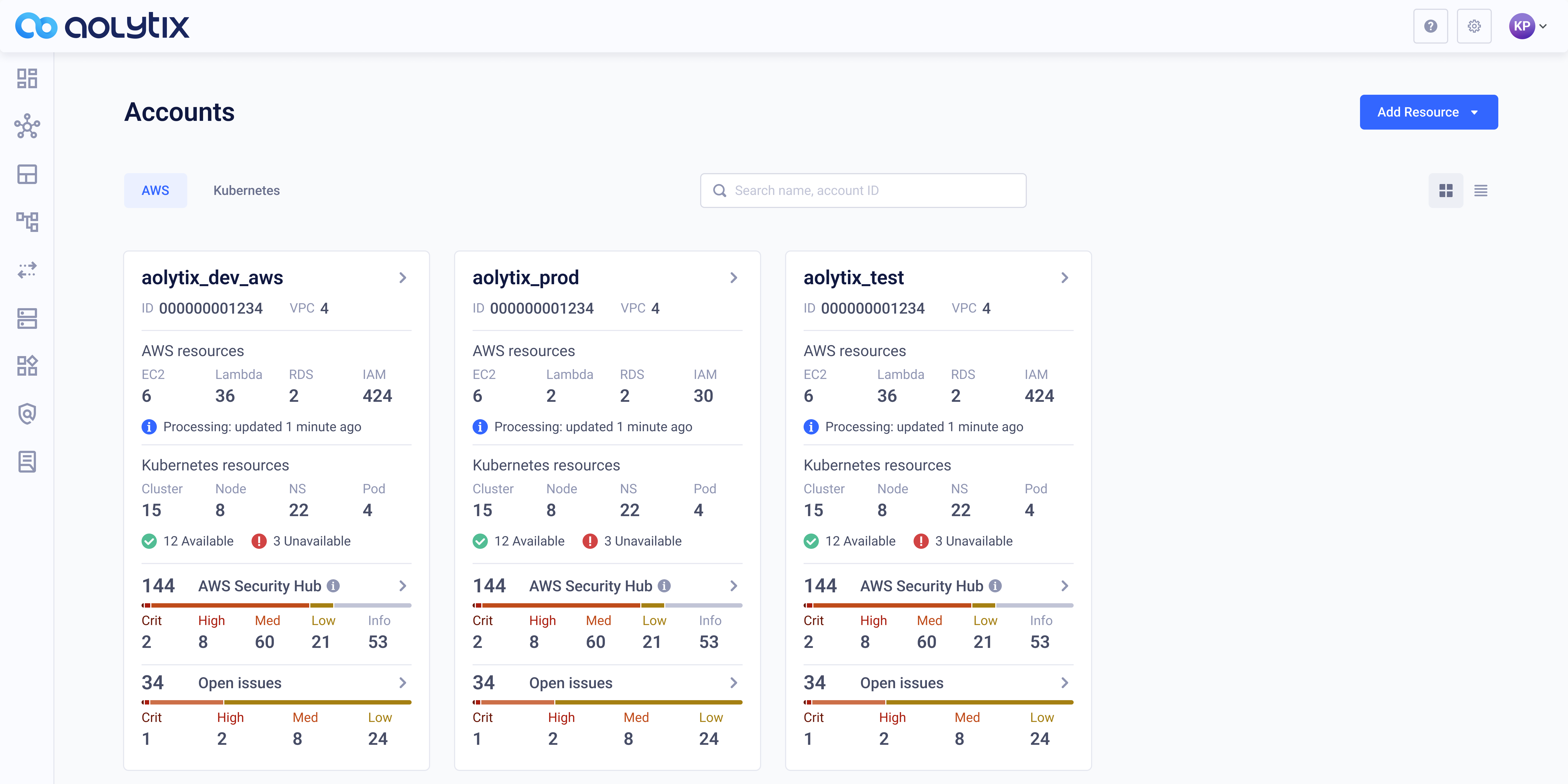Open the dashboard icon in the sidebar

pos(27,78)
